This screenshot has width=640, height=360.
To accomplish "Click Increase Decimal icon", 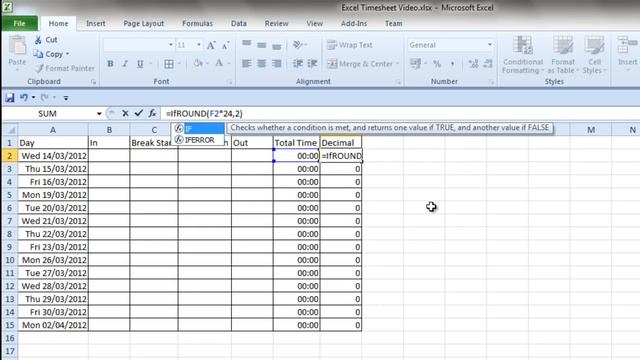I will [473, 64].
